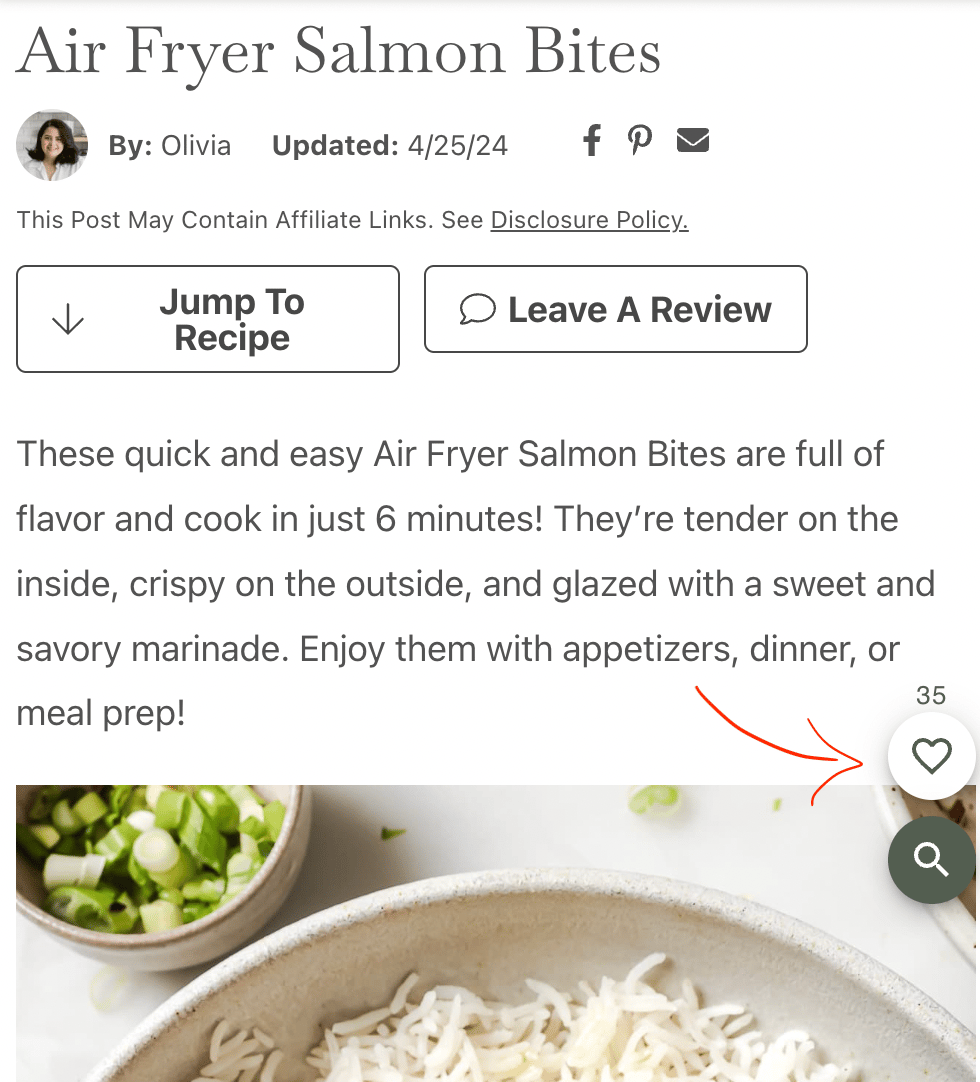Click the Jump To Recipe button

point(208,319)
